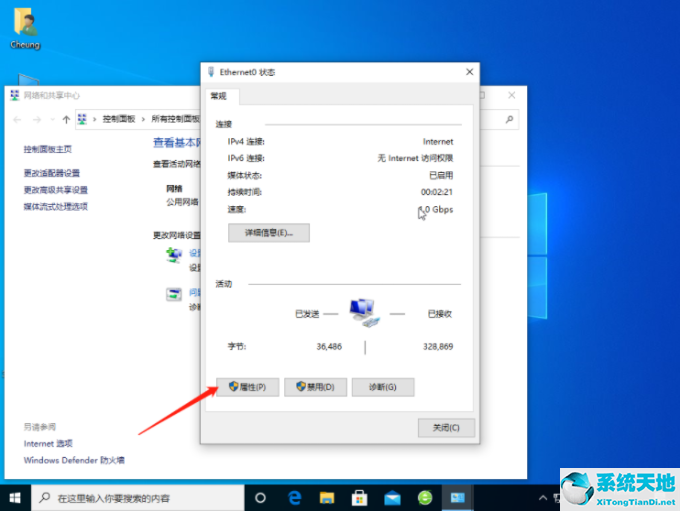Go up one level in Control Panel

click(x=66, y=120)
